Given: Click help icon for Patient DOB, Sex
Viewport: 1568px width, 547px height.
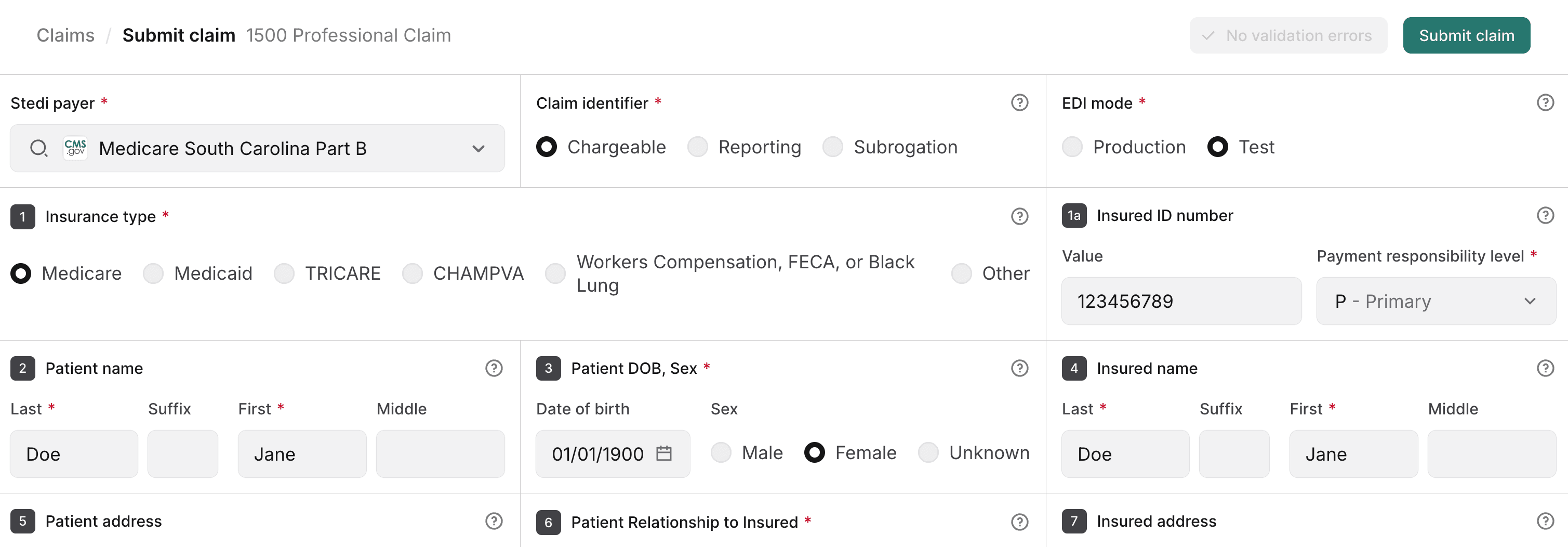Looking at the screenshot, I should tap(1019, 368).
